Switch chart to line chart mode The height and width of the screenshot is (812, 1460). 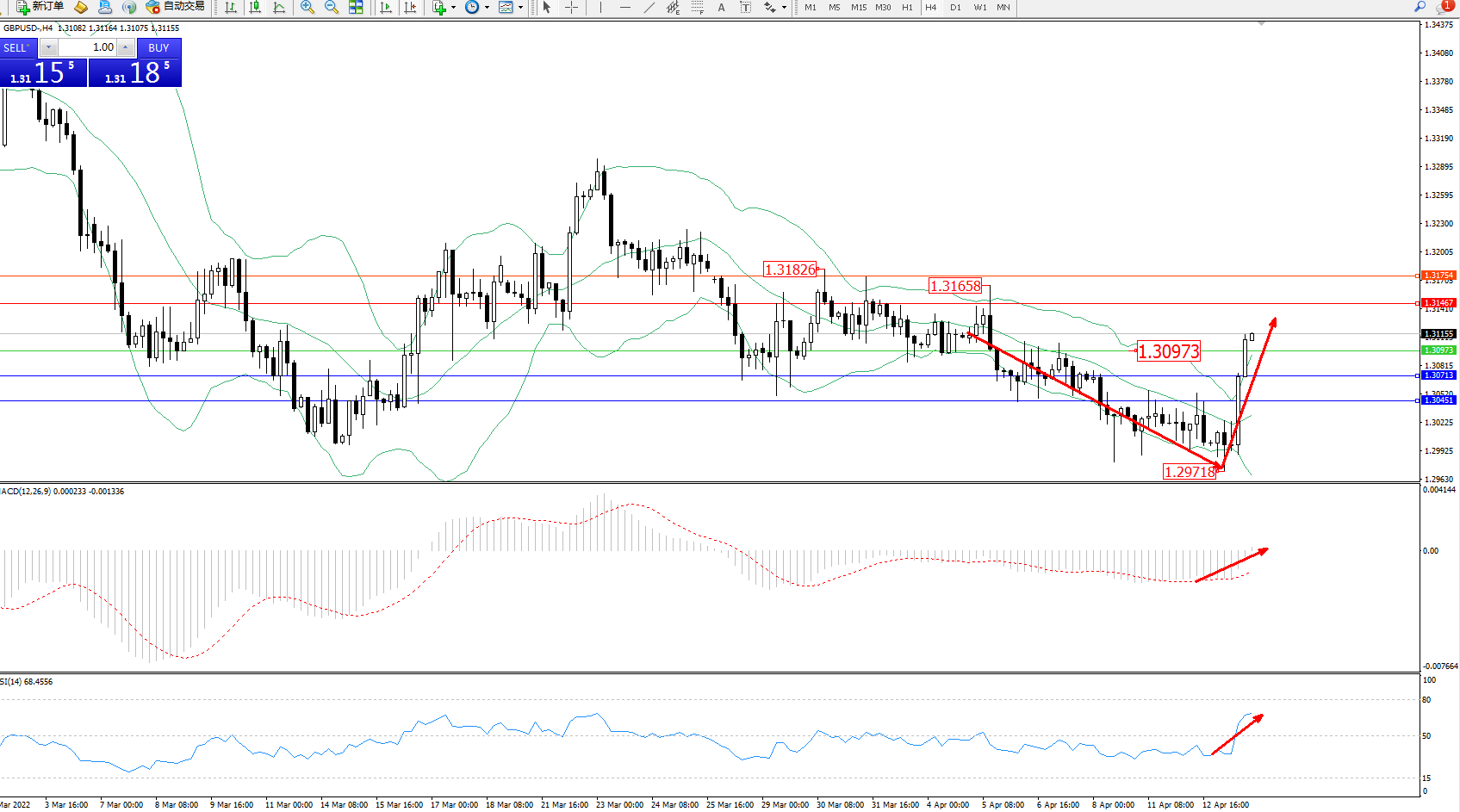[x=279, y=7]
